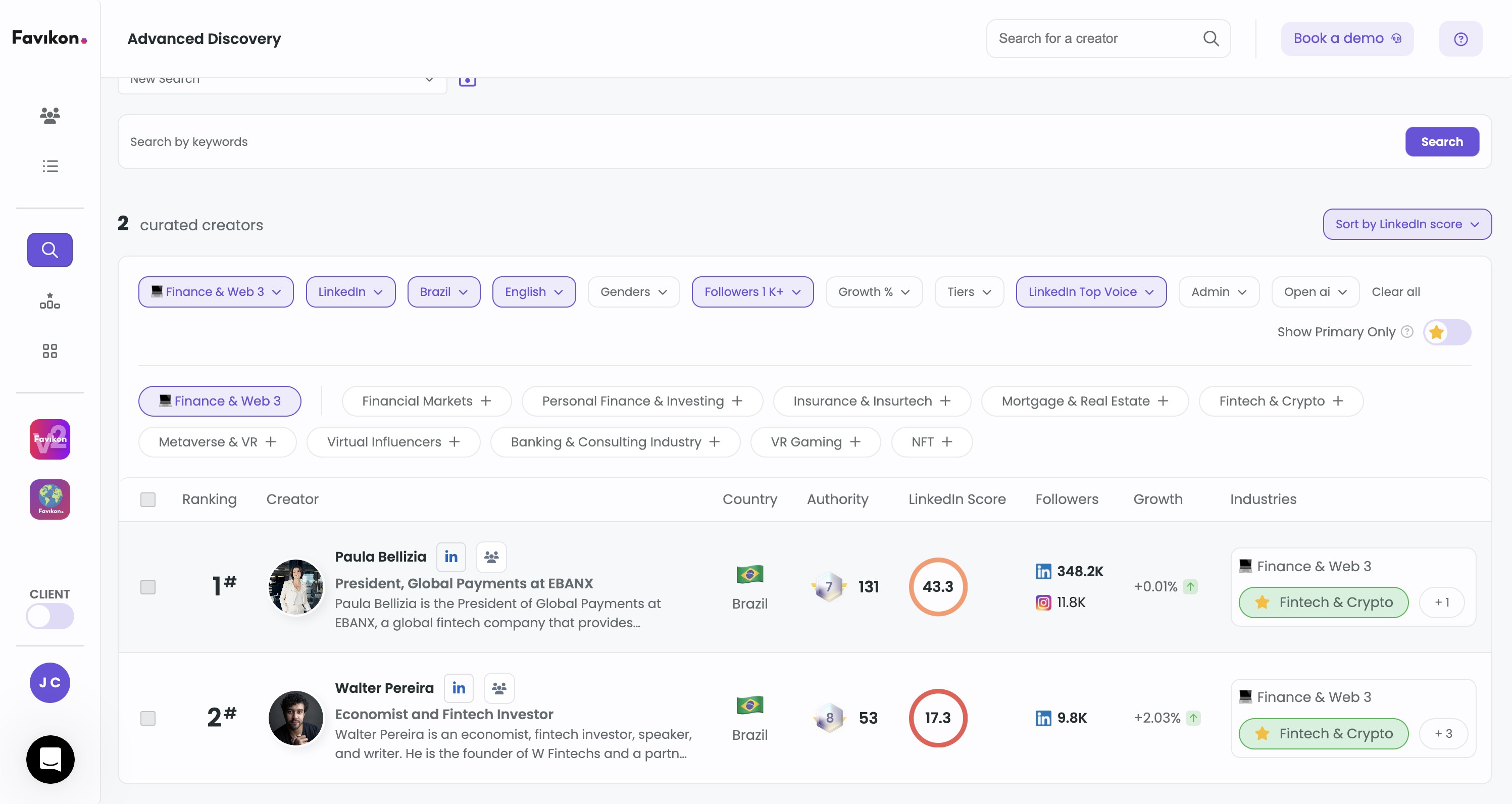Image resolution: width=1512 pixels, height=804 pixels.
Task: Expand the Sort by LinkedIn score dropdown
Action: 1406,224
